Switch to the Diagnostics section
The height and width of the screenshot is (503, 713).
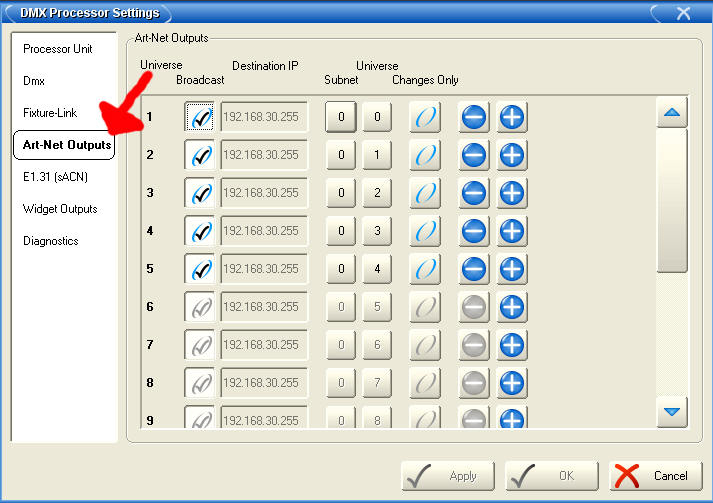point(51,241)
